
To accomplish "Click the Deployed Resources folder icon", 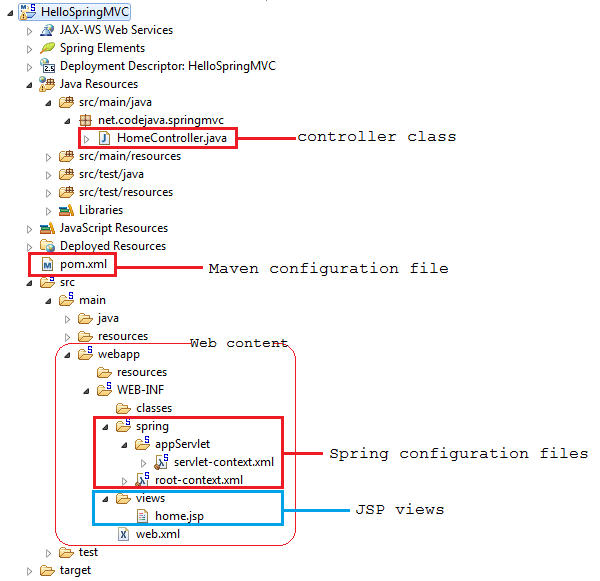I will click(x=47, y=246).
